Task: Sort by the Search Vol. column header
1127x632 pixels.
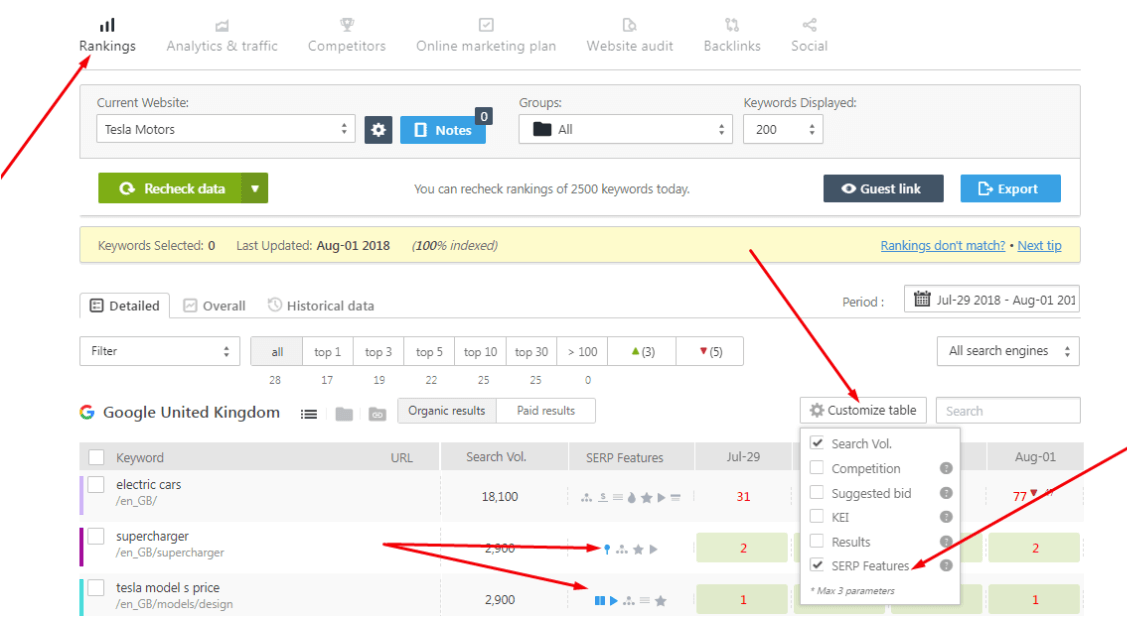Action: click(x=496, y=457)
